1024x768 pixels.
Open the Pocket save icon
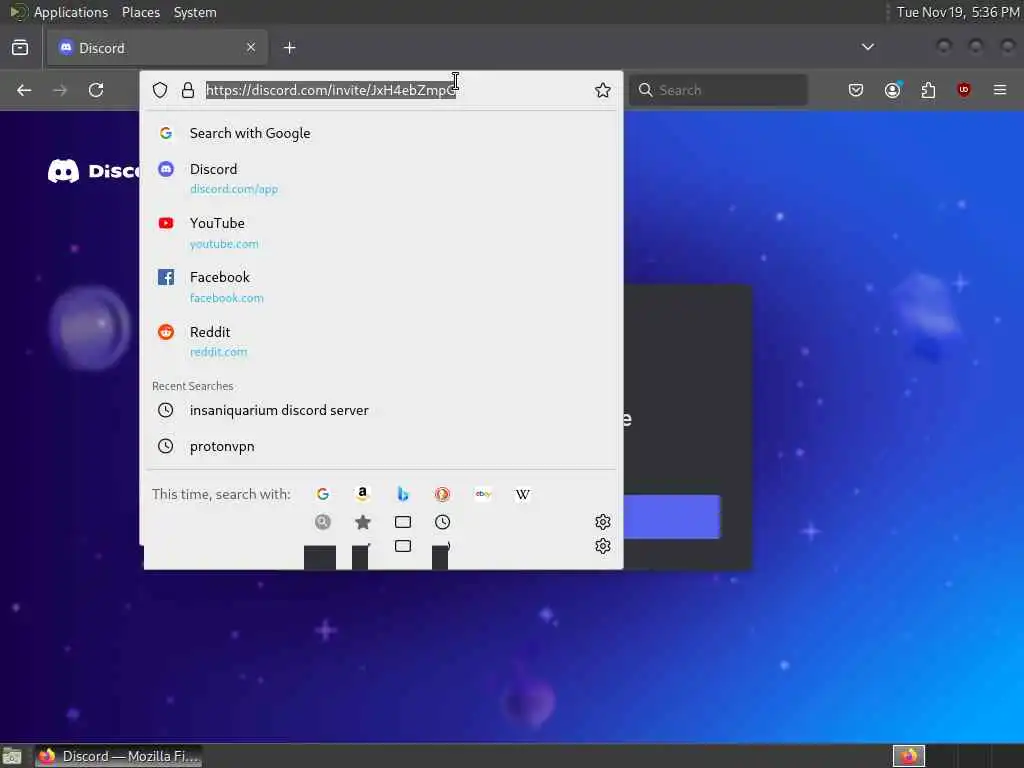coord(856,90)
